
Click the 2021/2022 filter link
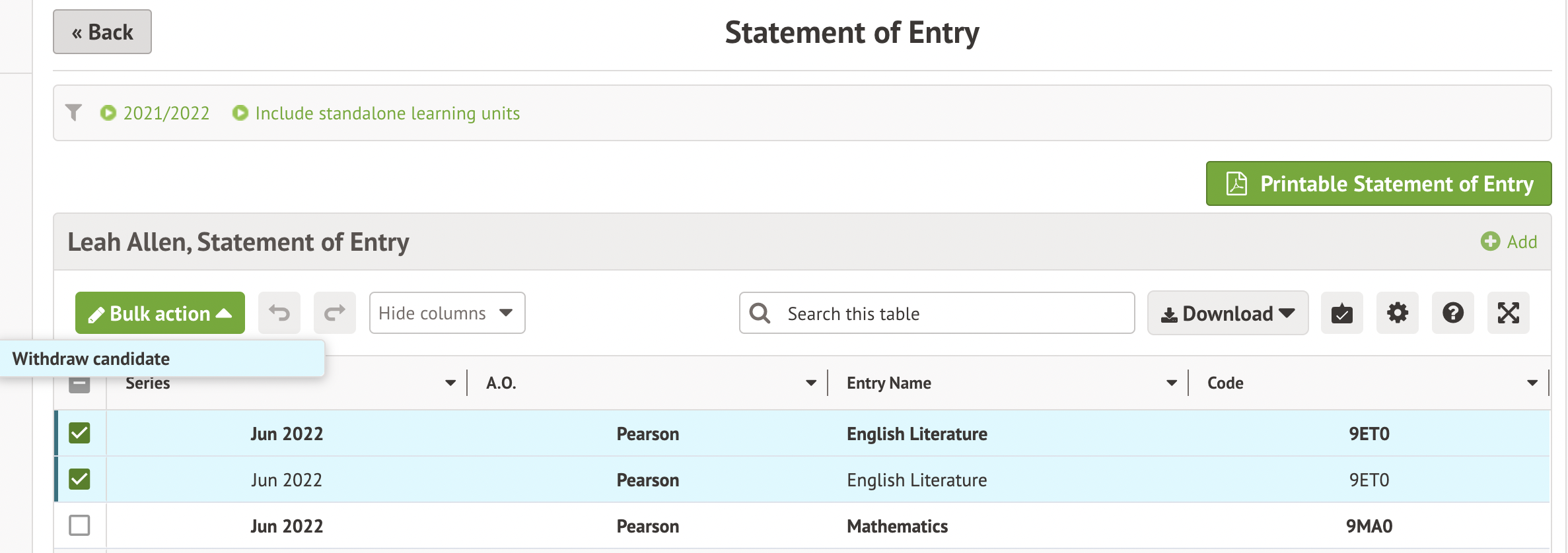[x=166, y=114]
